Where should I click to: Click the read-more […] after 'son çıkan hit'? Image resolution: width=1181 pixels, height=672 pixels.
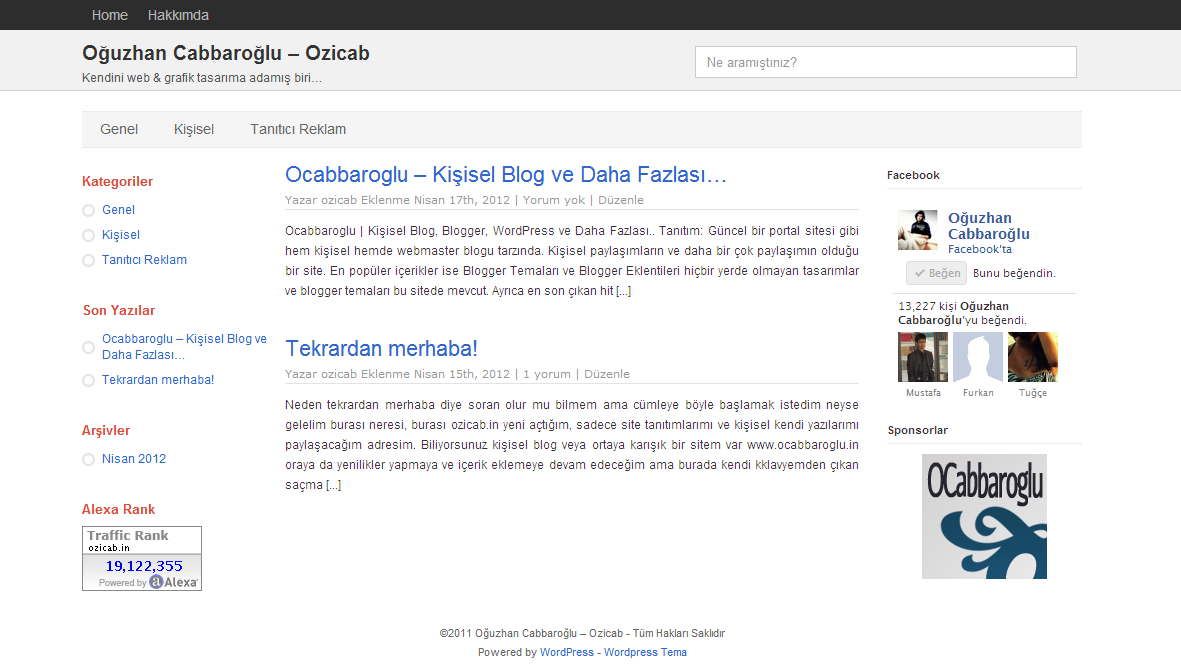[x=624, y=291]
